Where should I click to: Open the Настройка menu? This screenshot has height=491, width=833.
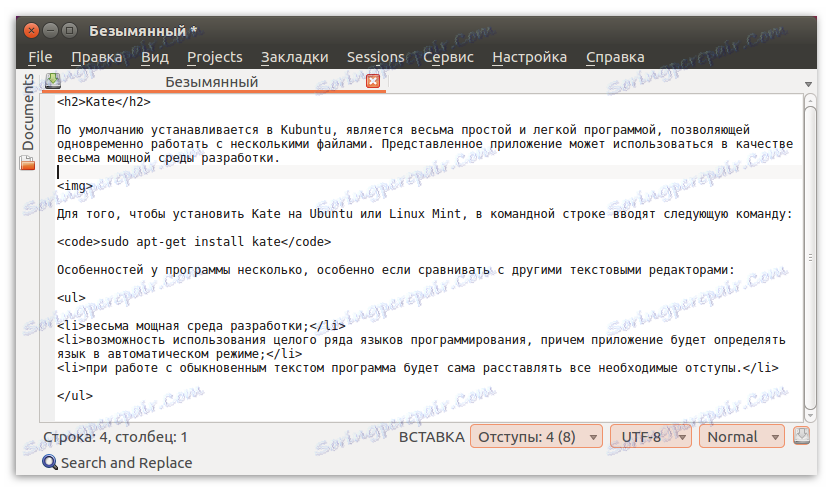(530, 57)
